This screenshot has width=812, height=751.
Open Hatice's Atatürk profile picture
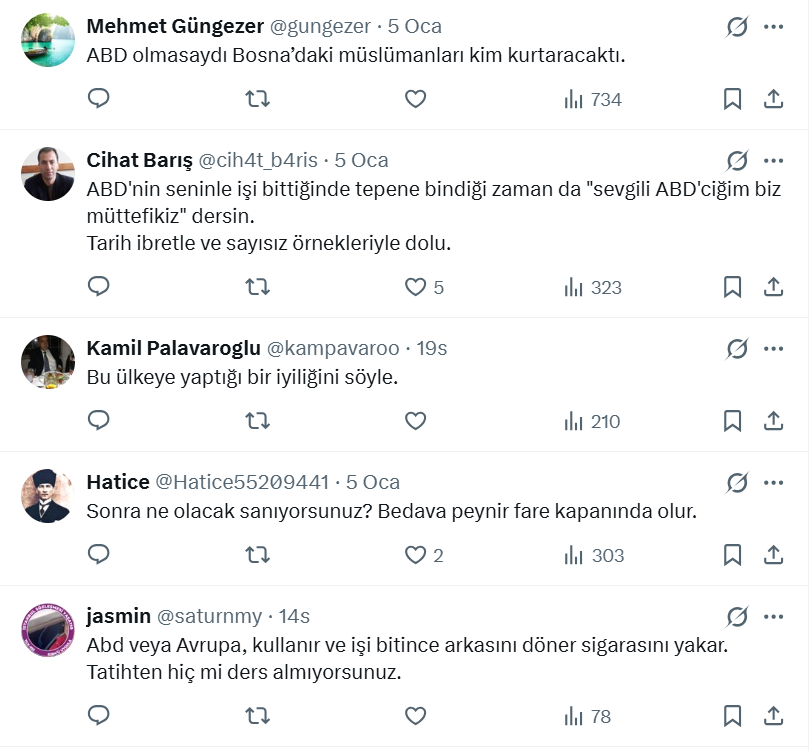pyautogui.click(x=48, y=494)
